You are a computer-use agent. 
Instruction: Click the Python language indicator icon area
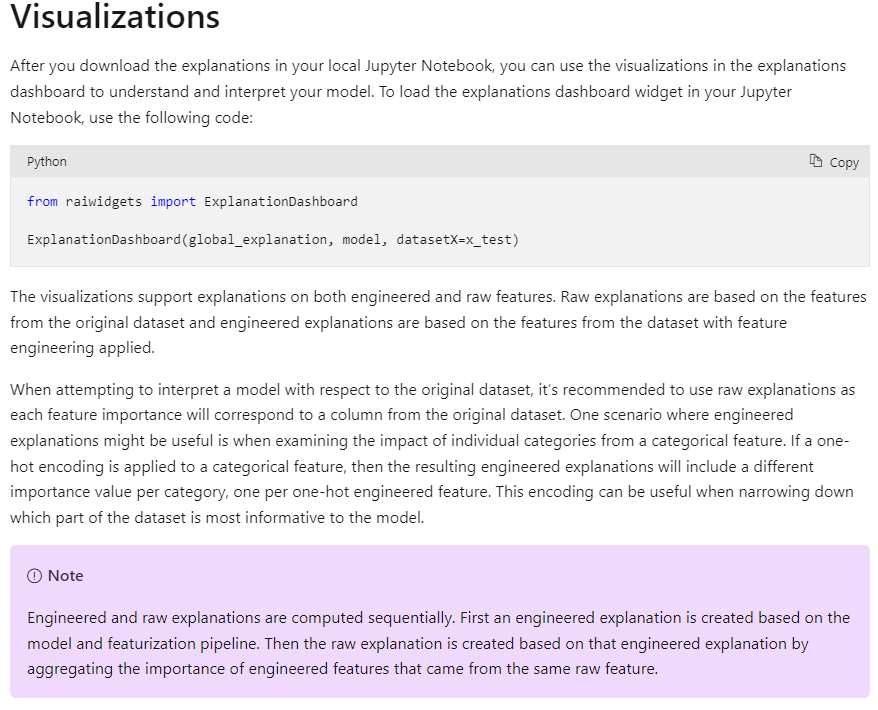(x=46, y=161)
